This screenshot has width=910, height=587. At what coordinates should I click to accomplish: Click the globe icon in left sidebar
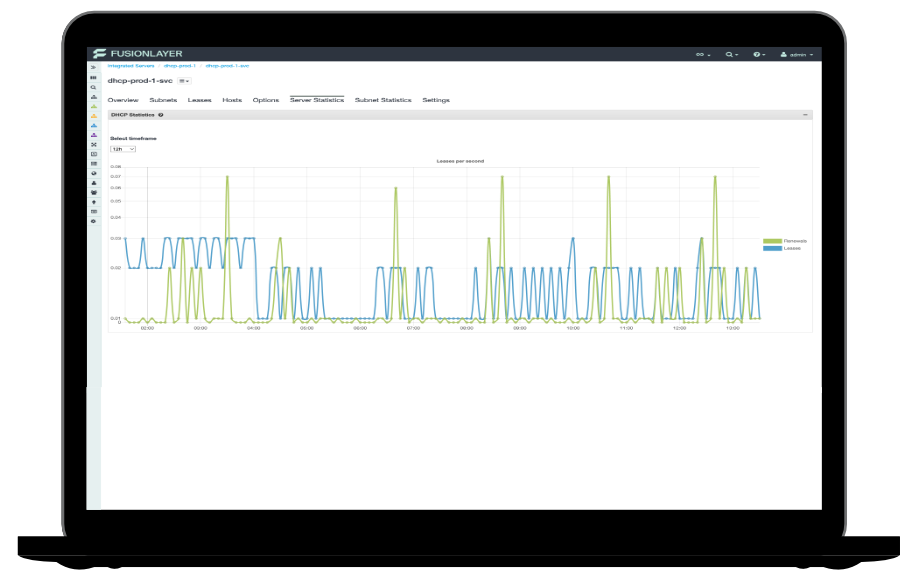click(94, 173)
